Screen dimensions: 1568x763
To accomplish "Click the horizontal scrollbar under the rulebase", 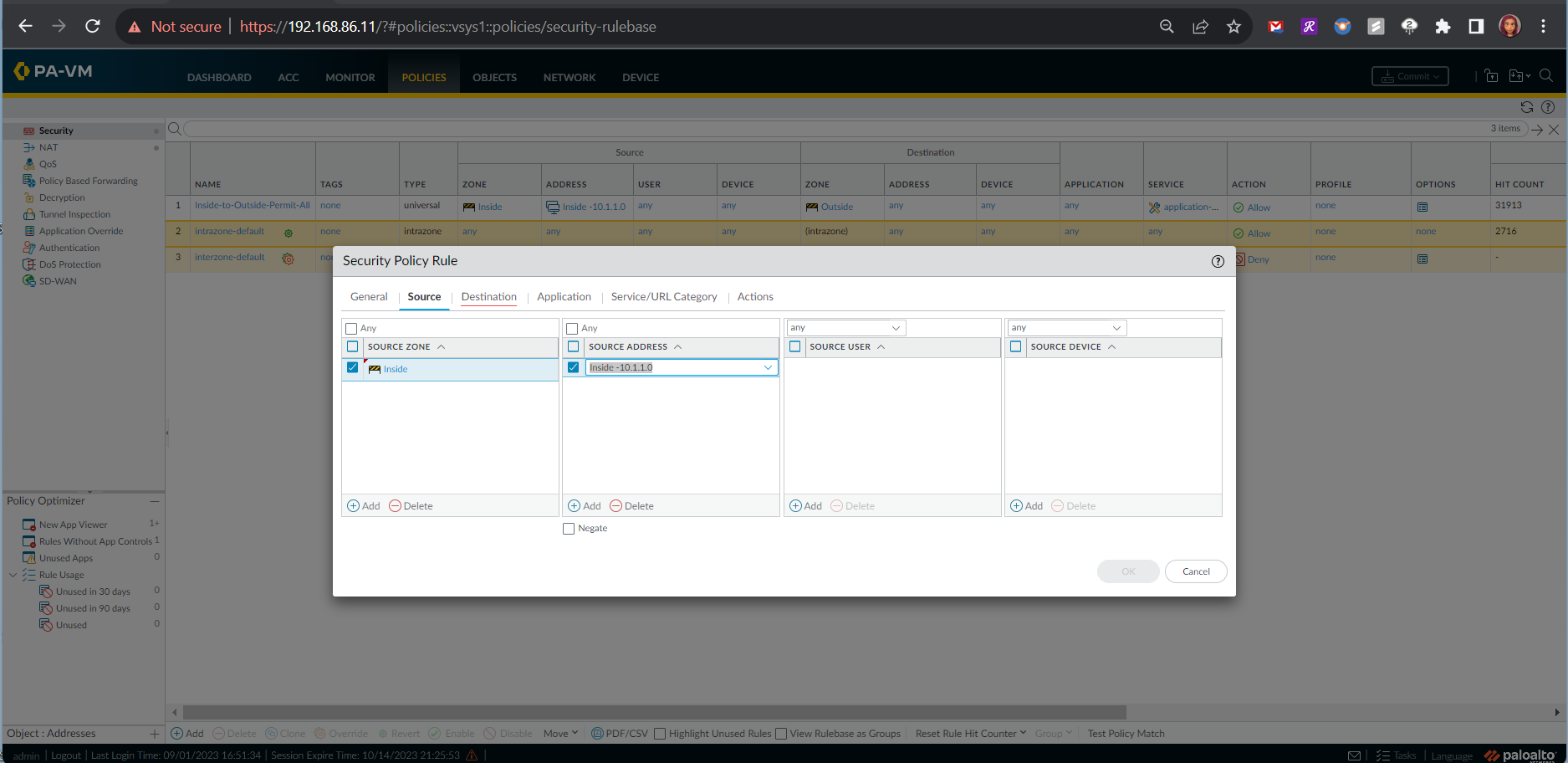I will pyautogui.click(x=654, y=712).
